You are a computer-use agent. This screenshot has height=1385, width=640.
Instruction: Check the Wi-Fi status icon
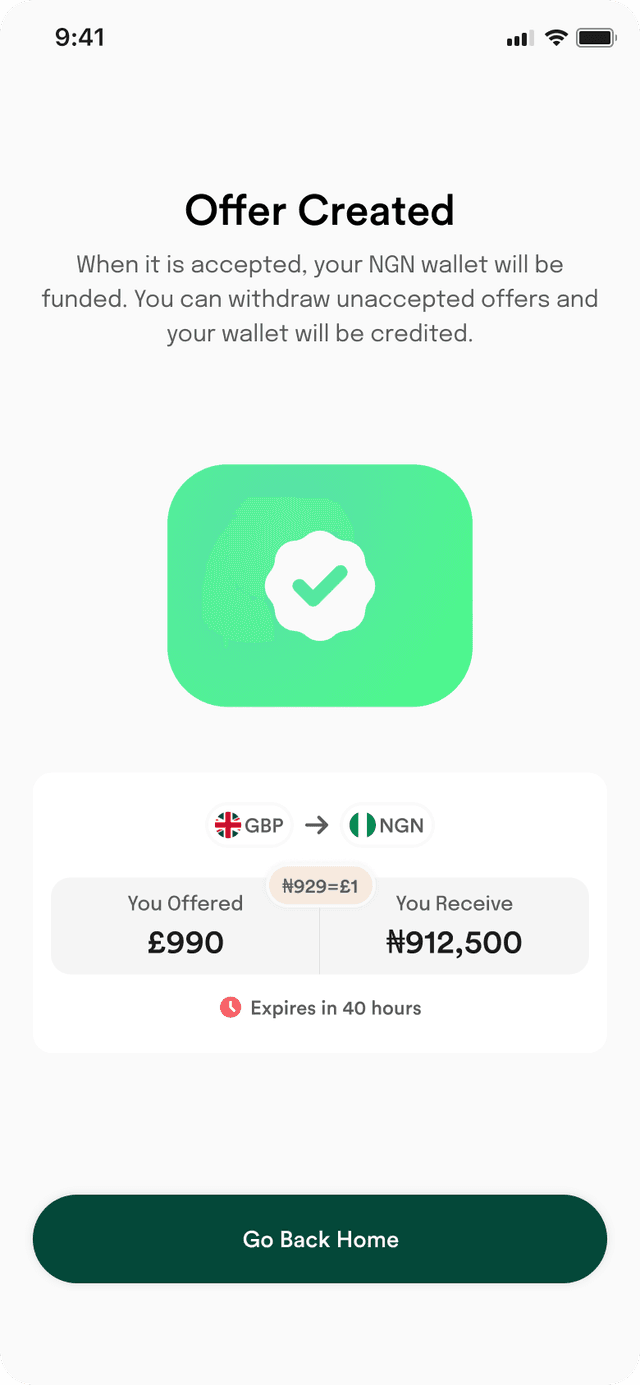pos(556,38)
